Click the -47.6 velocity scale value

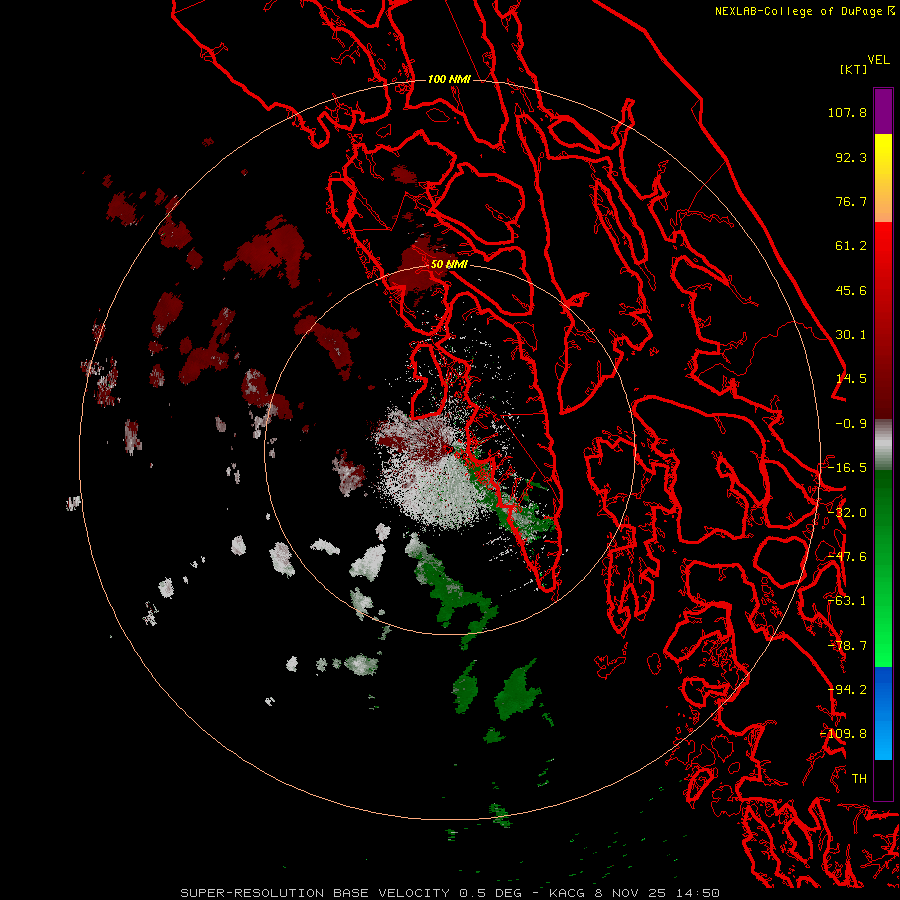pos(847,557)
